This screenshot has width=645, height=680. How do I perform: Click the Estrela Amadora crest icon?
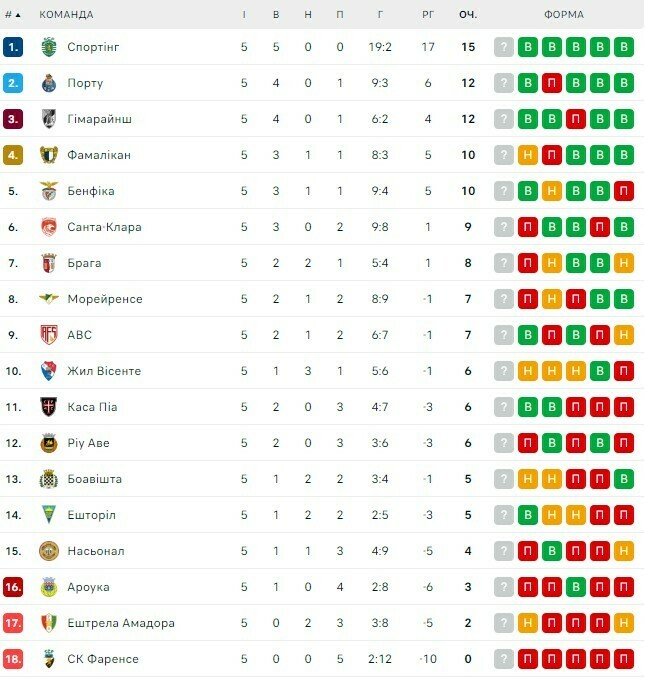48,623
